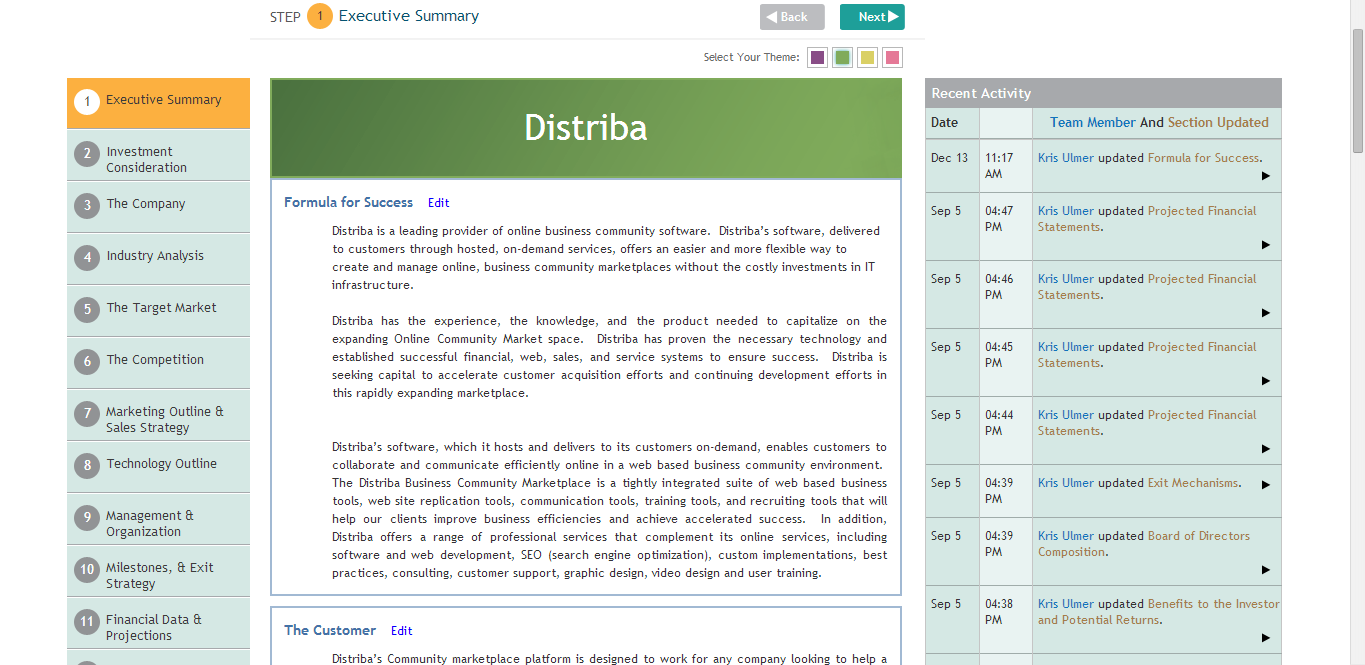Viewport: 1365px width, 665px height.
Task: Open Marketing Outline & Sales Strategy section
Action: coord(164,419)
